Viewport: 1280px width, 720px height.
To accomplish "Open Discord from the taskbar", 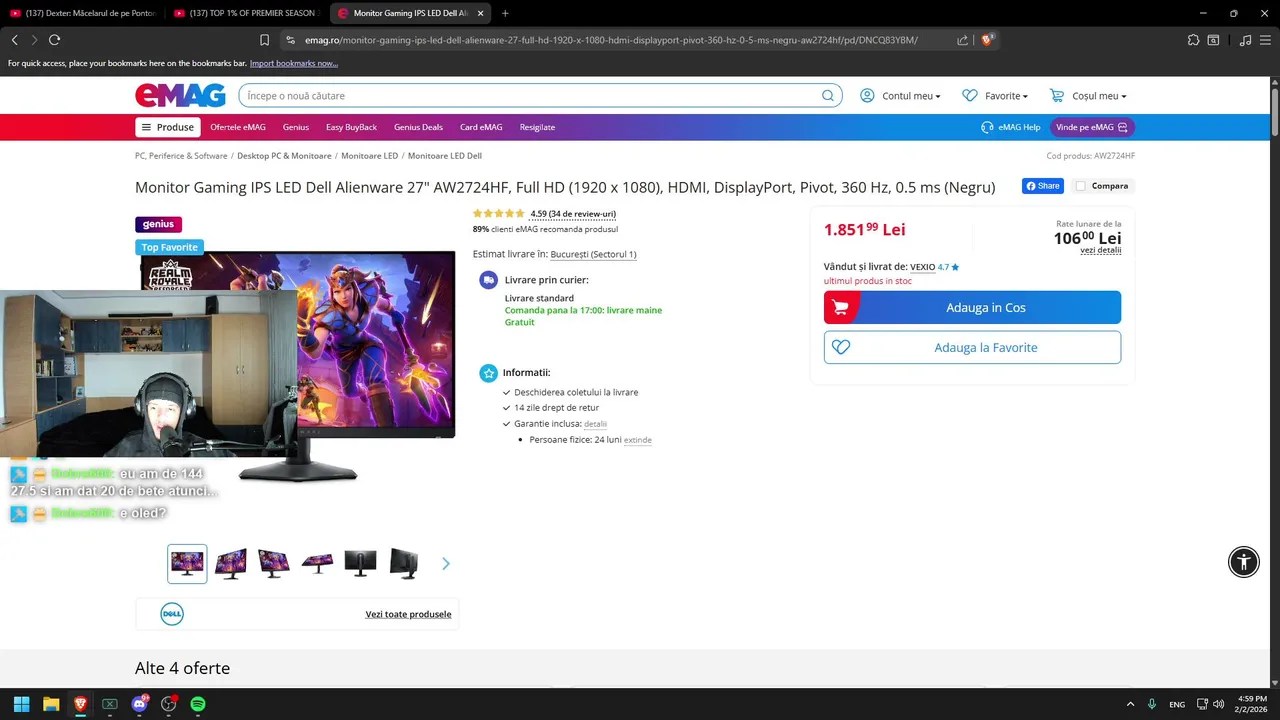I will (x=140, y=704).
